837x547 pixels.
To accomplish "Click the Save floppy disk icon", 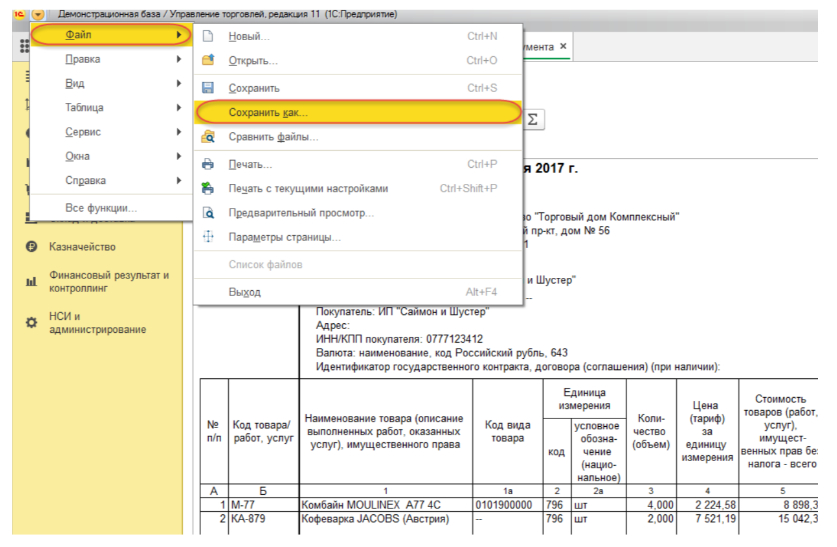I will click(x=208, y=88).
